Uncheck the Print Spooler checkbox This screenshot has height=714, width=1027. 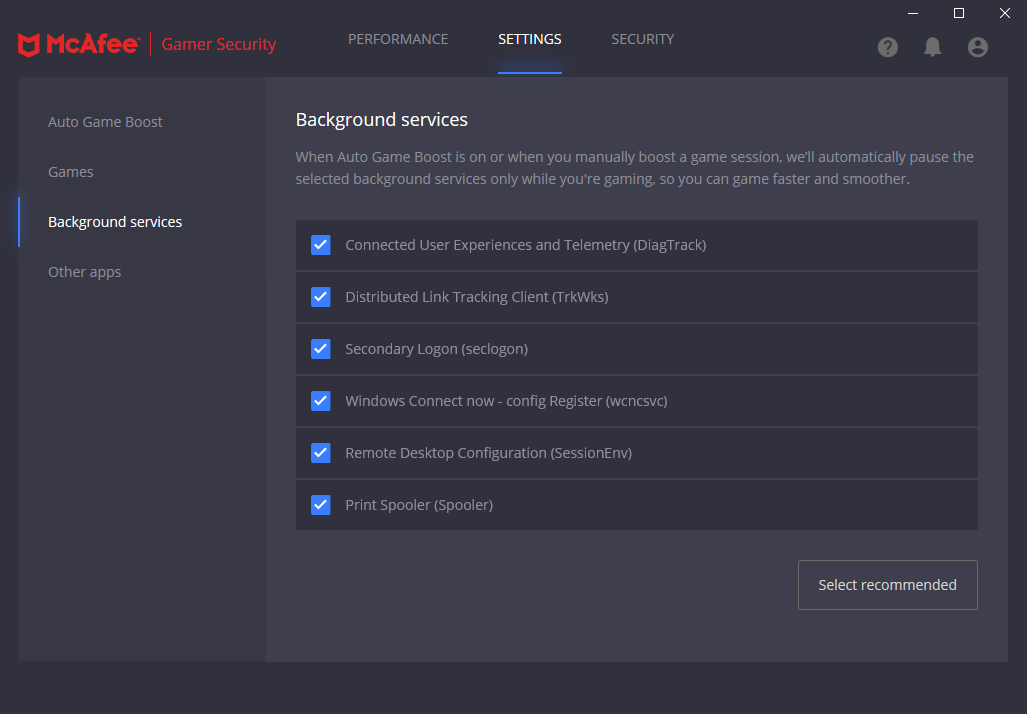[x=321, y=505]
